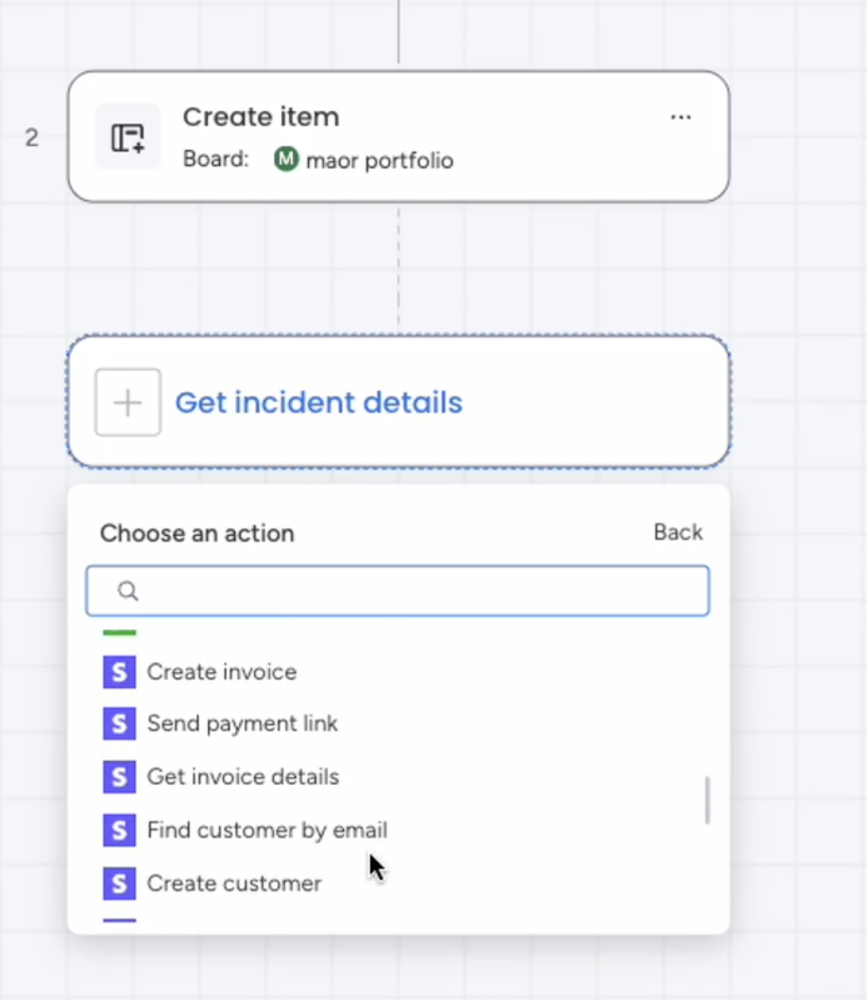Select the Create invoice action

tap(222, 672)
